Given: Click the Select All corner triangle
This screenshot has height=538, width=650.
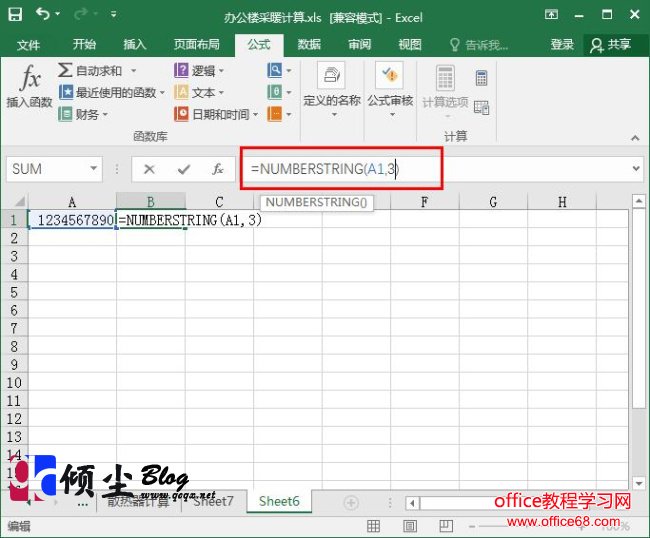Looking at the screenshot, I should click(18, 202).
